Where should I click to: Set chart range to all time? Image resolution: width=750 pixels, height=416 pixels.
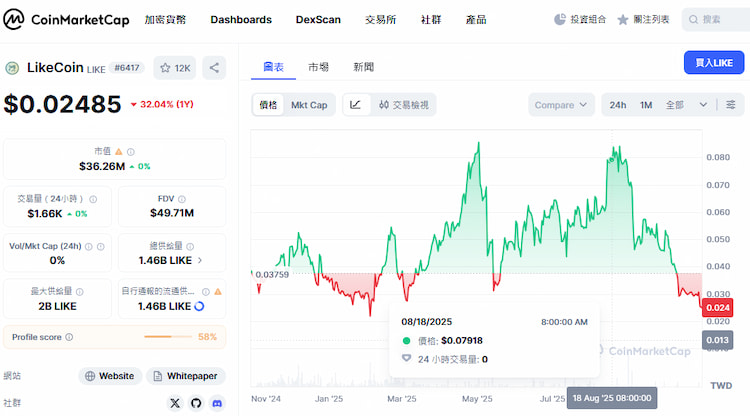pyautogui.click(x=674, y=105)
